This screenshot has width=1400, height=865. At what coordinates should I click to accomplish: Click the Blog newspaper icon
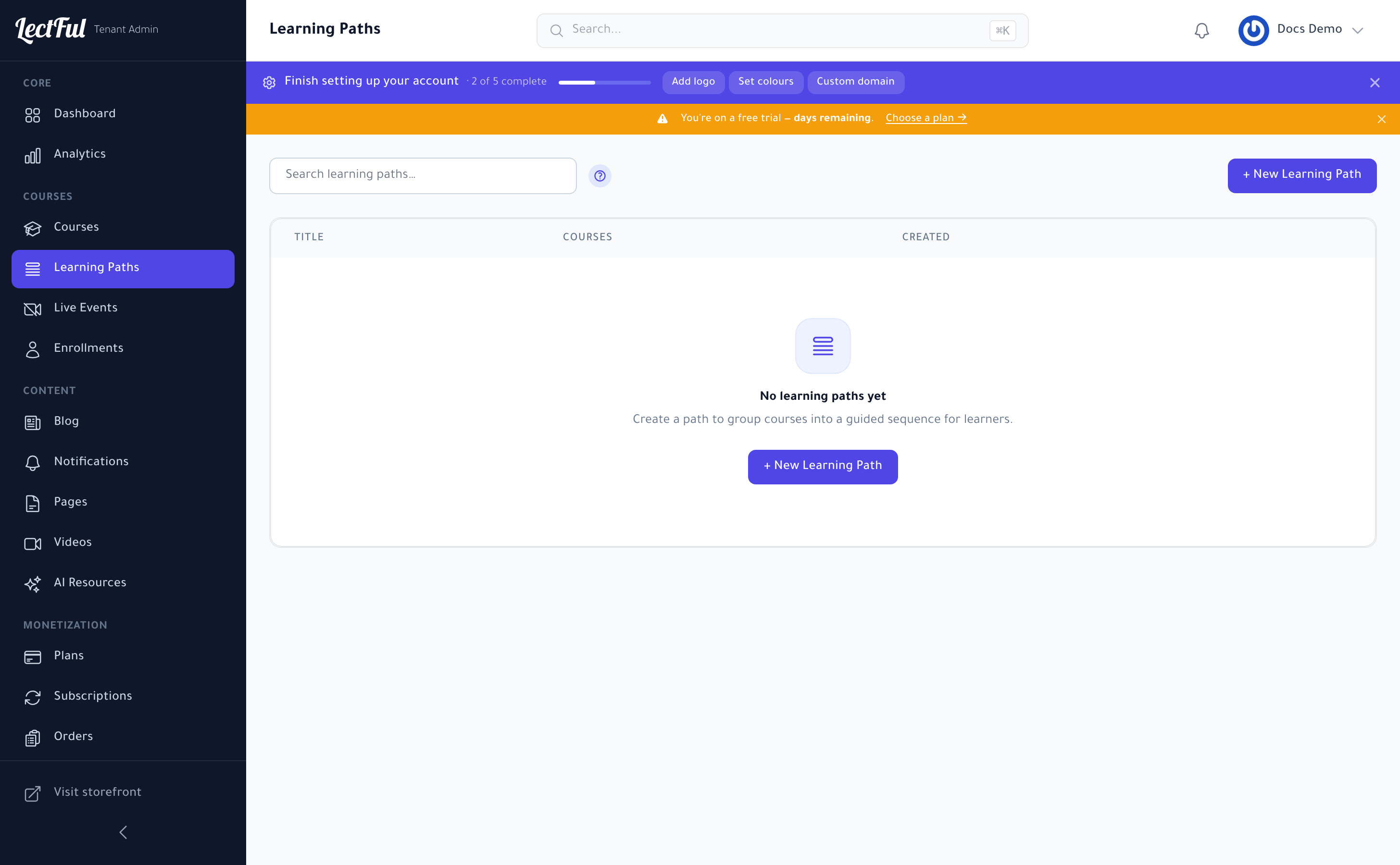point(33,422)
